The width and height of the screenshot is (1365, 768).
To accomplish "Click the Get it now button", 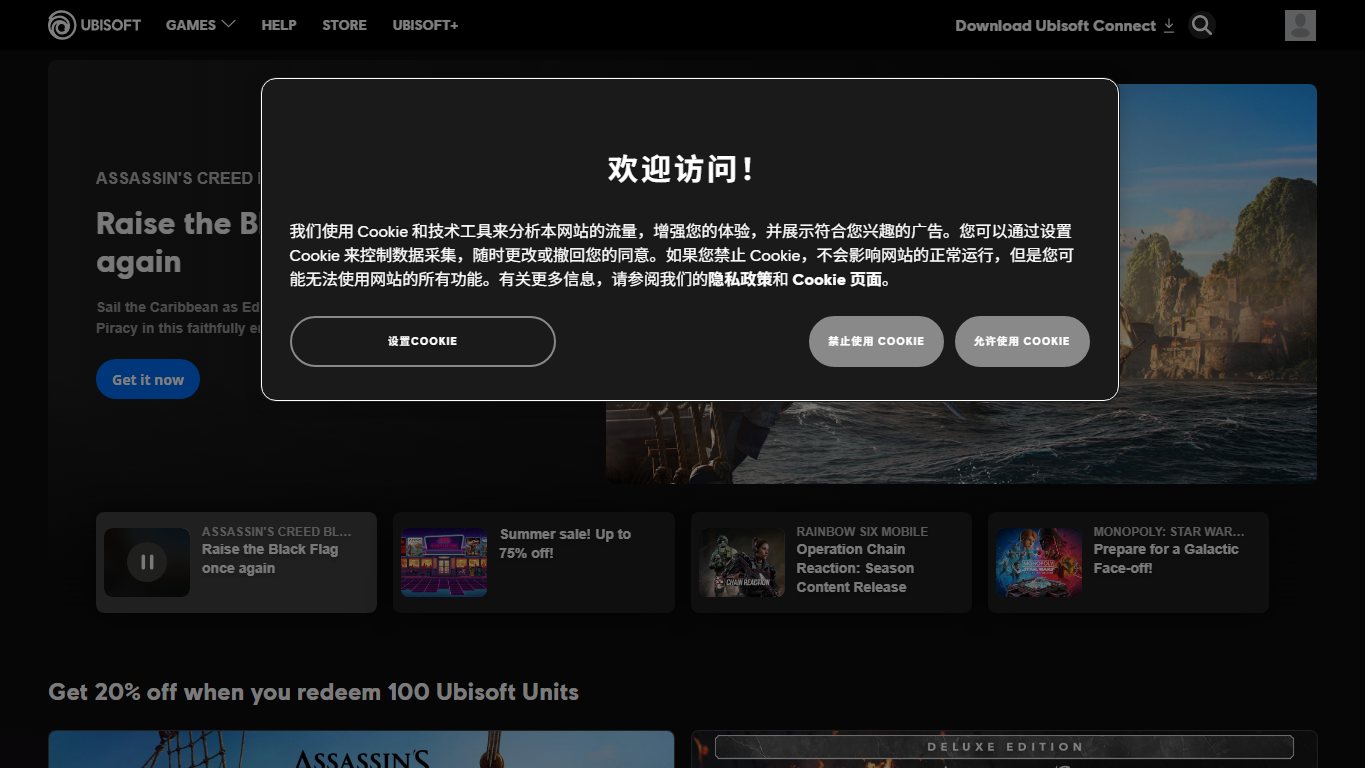I will (x=148, y=380).
